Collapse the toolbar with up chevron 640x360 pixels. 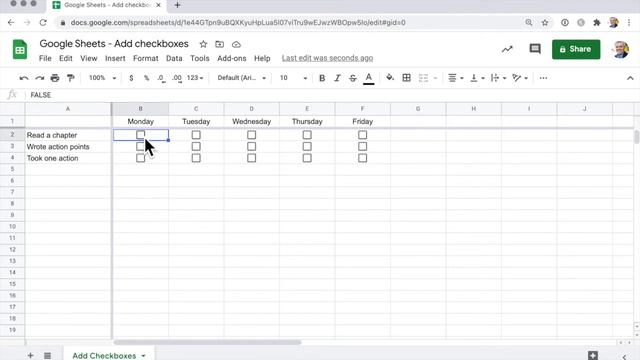(630, 78)
